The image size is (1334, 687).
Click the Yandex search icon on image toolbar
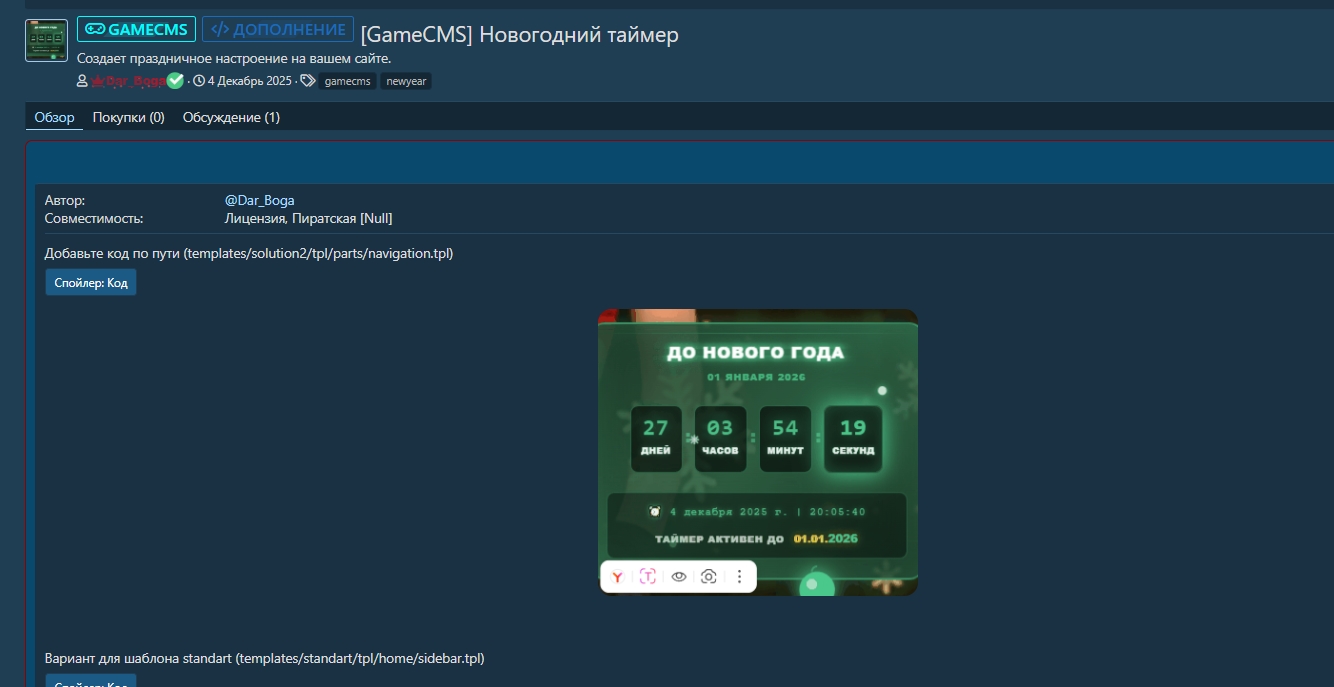(618, 577)
